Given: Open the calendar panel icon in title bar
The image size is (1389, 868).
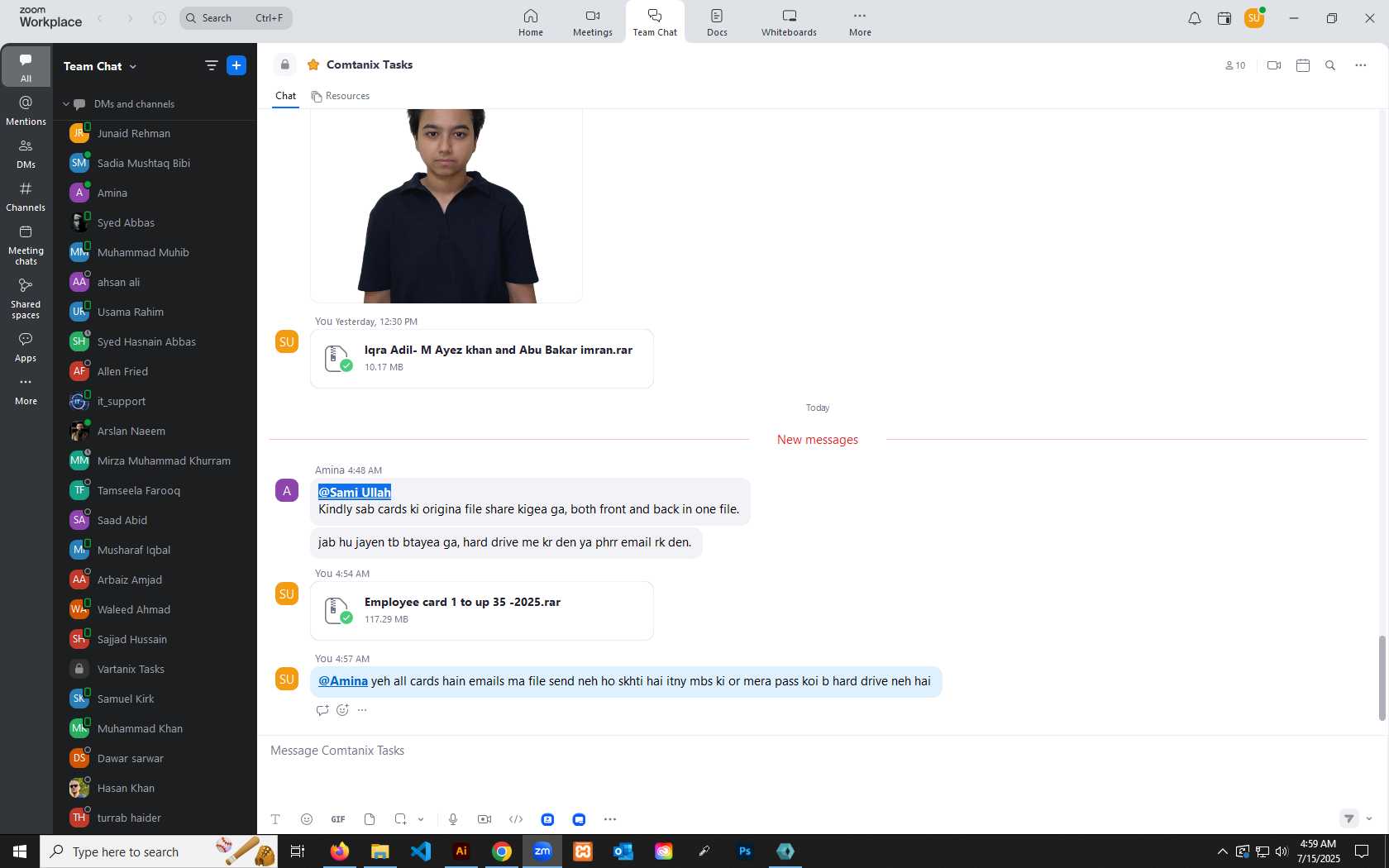Looking at the screenshot, I should 1224,18.
